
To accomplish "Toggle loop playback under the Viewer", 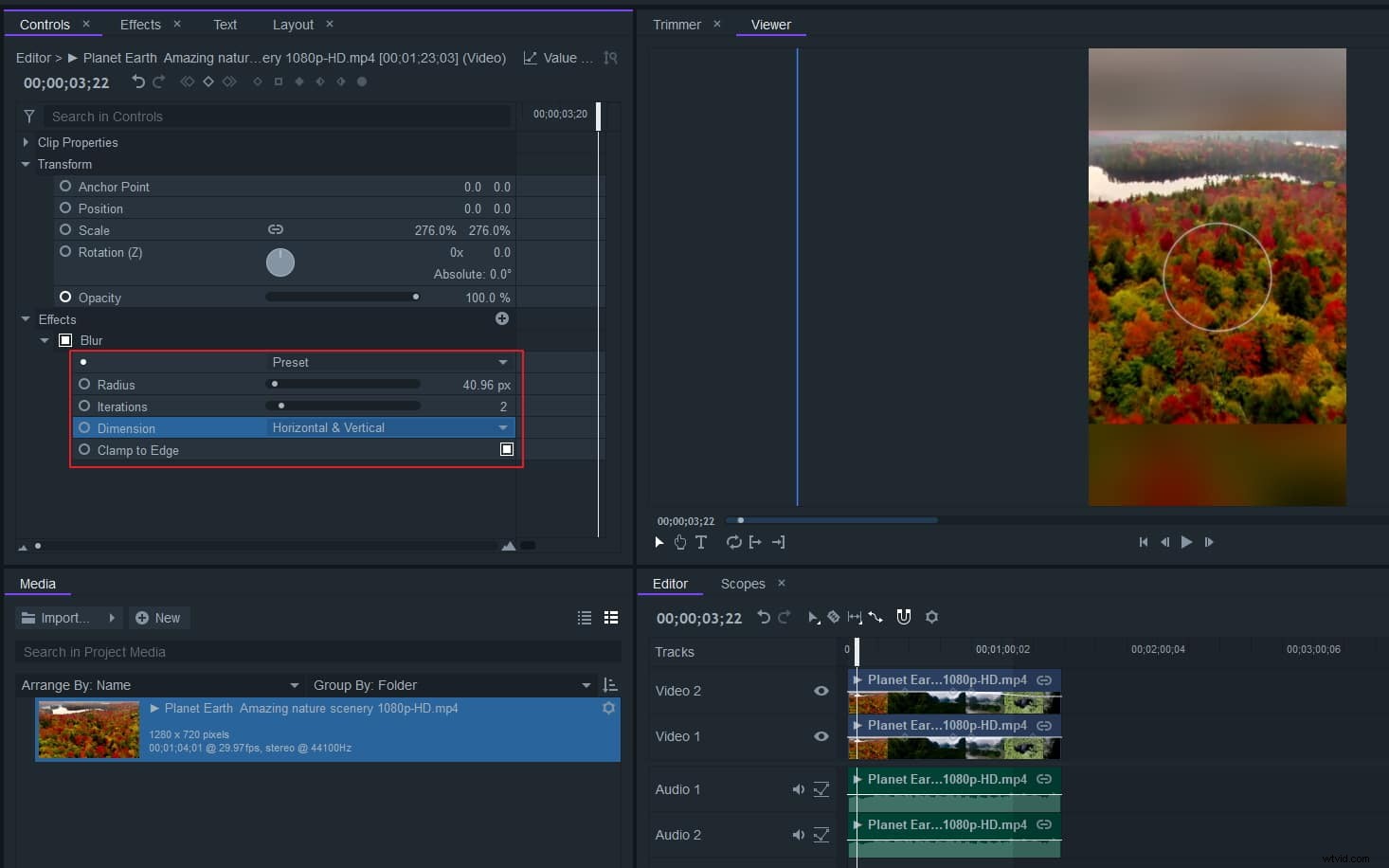I will click(733, 542).
